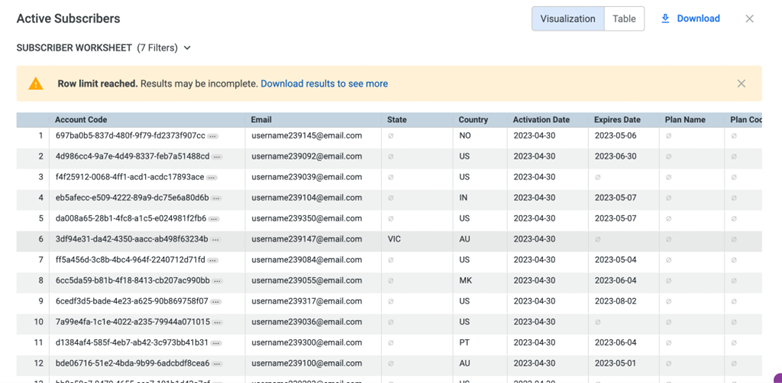Screen dimensions: 782x383
Task: Expand truncated account code in row 7
Action: coord(213,260)
